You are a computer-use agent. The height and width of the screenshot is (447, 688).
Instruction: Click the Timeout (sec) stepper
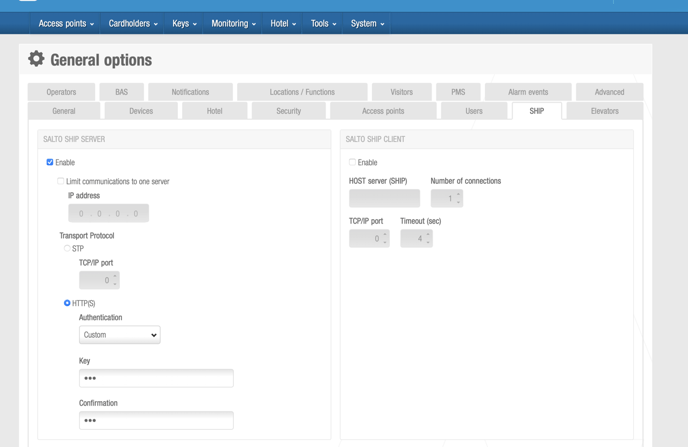pyautogui.click(x=416, y=238)
